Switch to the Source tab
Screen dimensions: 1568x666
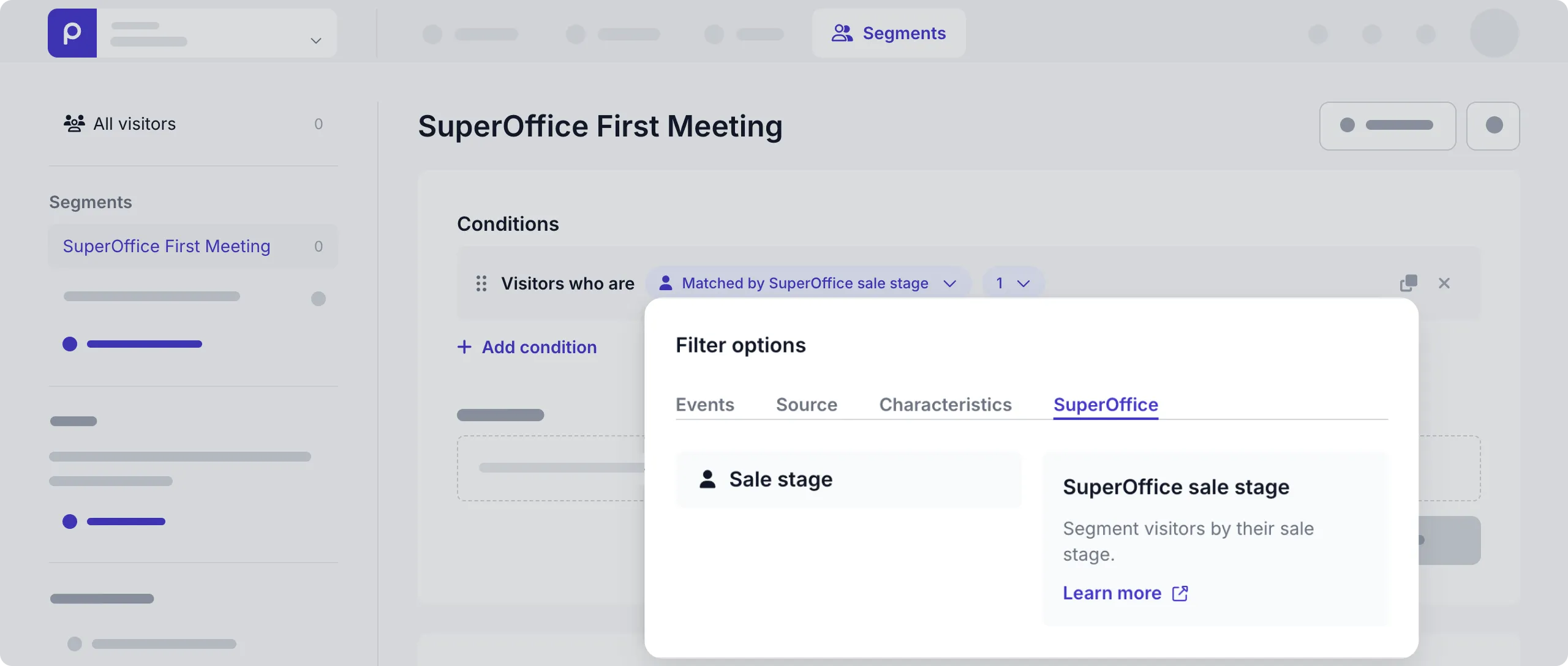pyautogui.click(x=806, y=405)
